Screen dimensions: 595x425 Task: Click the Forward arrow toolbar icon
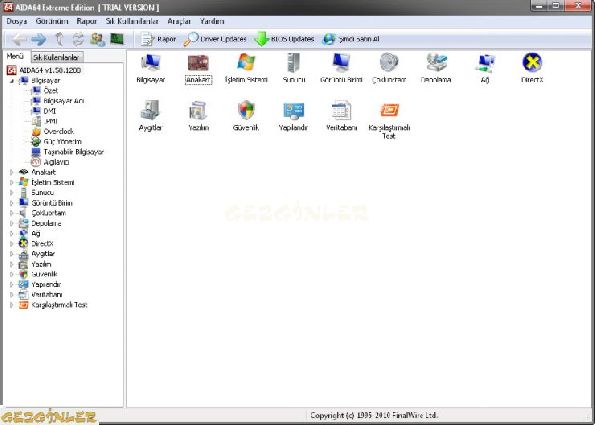(x=38, y=39)
